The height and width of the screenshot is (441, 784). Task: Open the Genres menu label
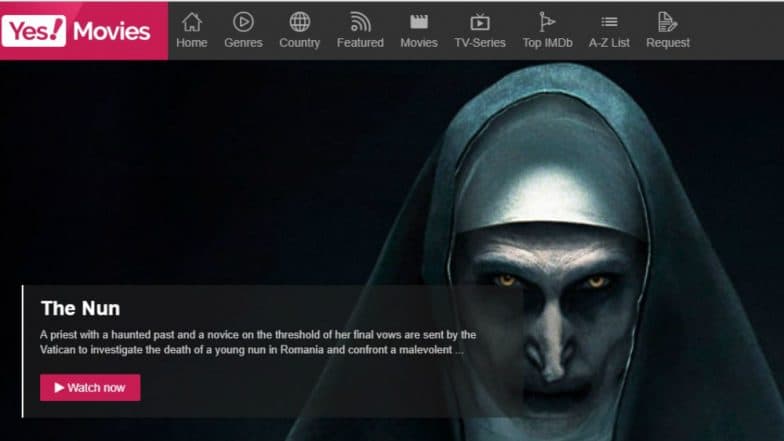pos(244,43)
